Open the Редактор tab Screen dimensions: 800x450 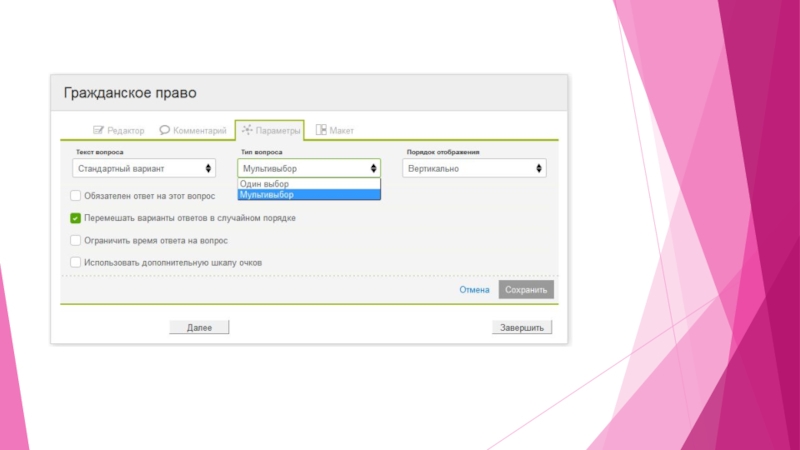(118, 131)
